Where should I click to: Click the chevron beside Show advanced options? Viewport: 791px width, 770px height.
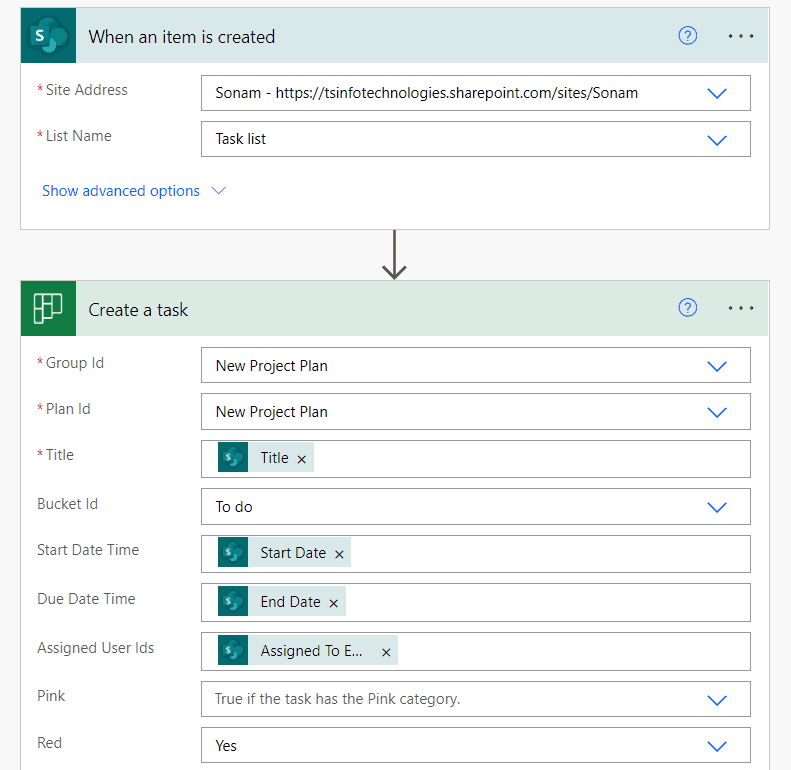[218, 190]
